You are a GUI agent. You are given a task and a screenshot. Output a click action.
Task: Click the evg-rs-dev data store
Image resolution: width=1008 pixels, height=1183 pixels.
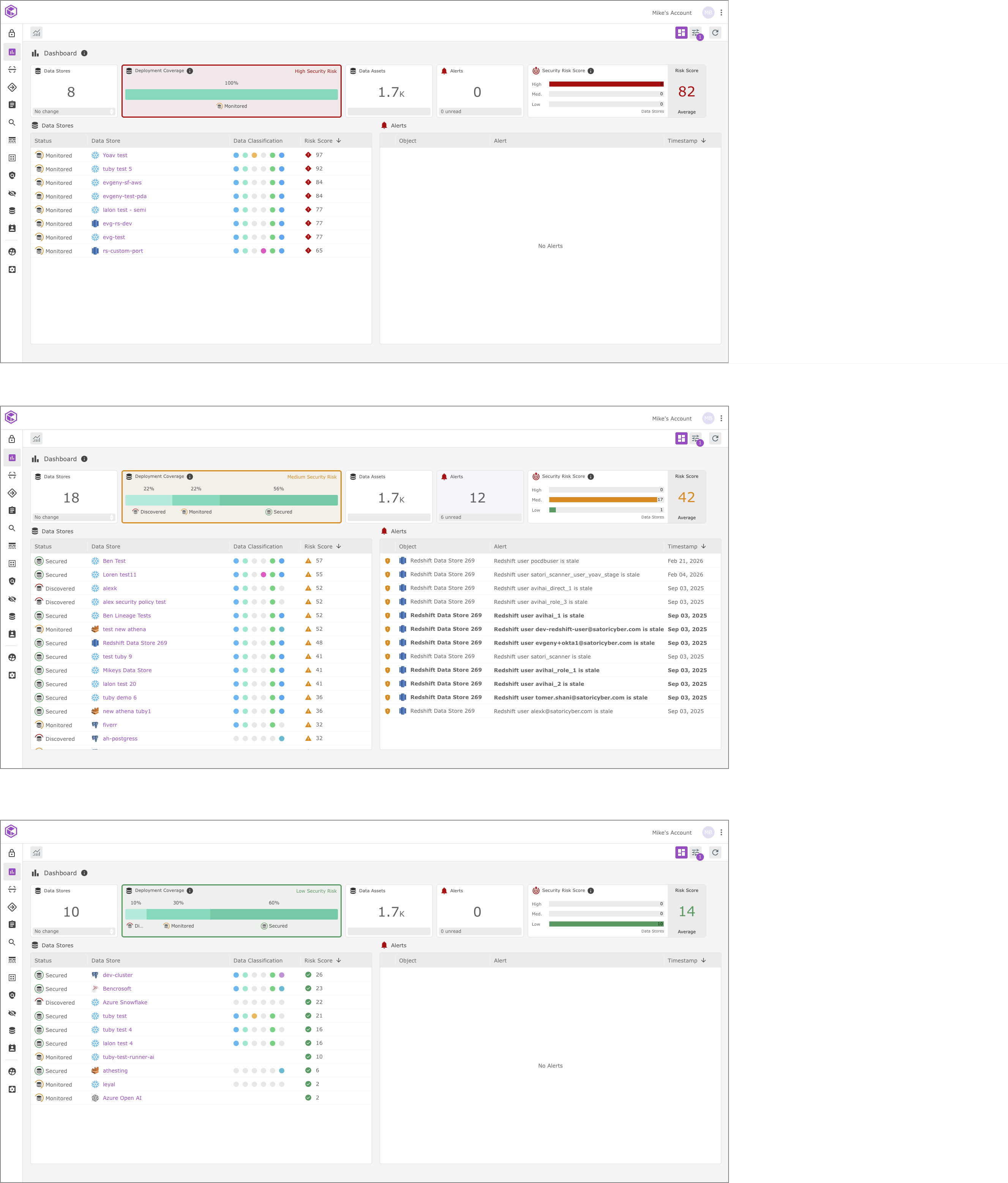tap(117, 224)
